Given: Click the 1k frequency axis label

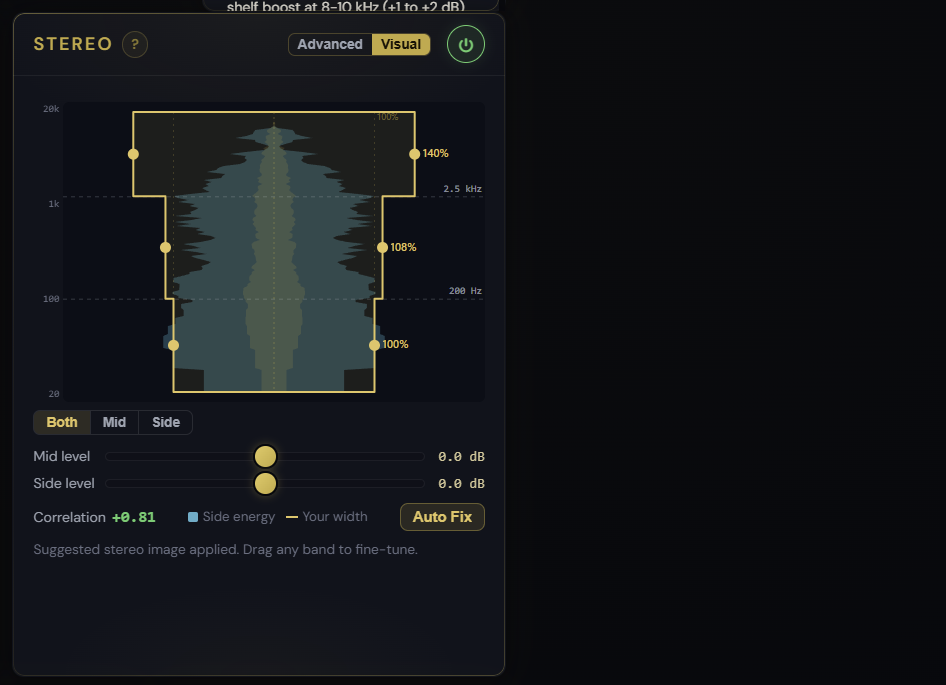Looking at the screenshot, I should coord(54,204).
